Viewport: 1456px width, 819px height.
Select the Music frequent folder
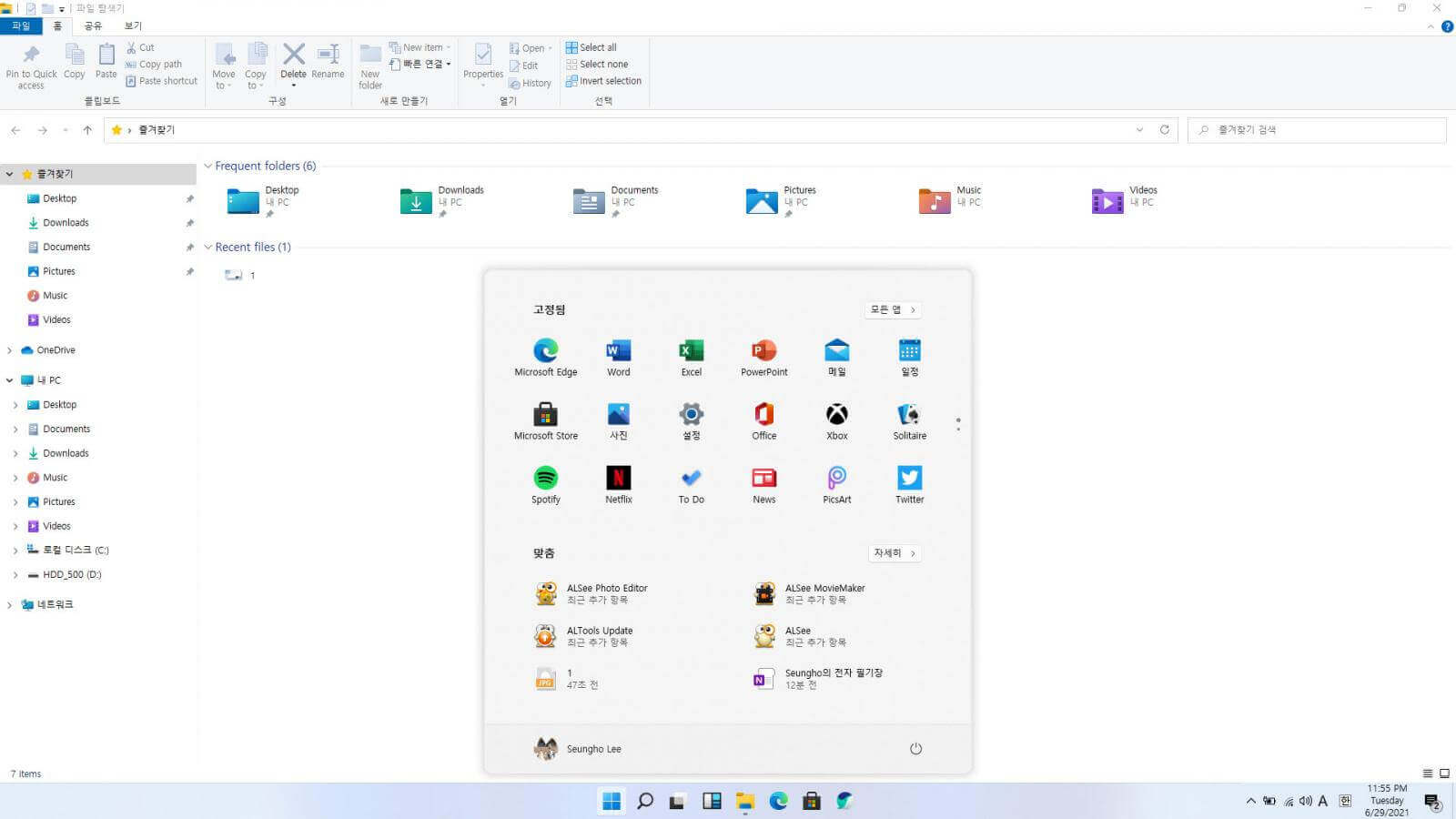pos(951,199)
